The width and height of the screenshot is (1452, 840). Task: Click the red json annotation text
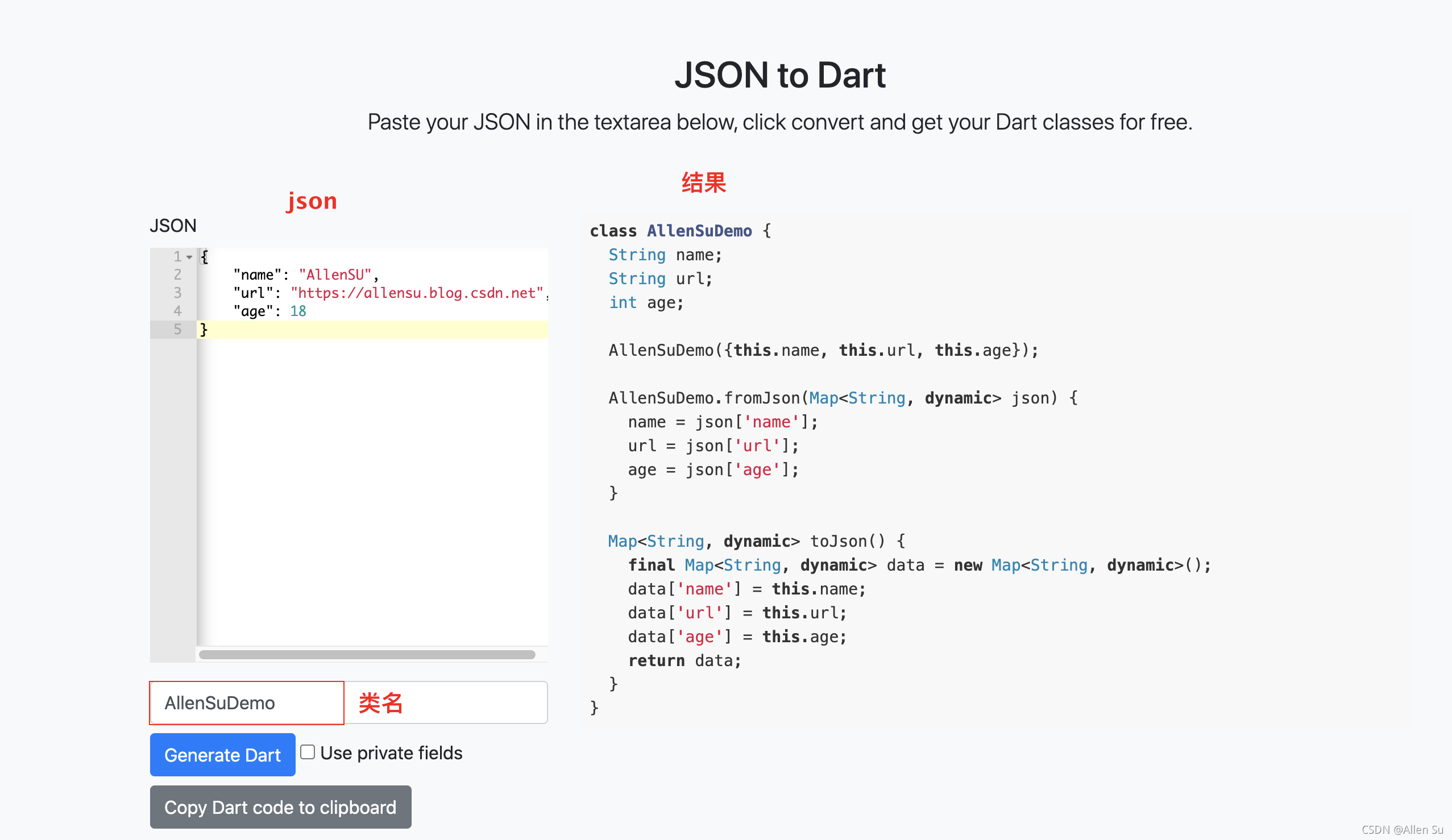(x=312, y=201)
